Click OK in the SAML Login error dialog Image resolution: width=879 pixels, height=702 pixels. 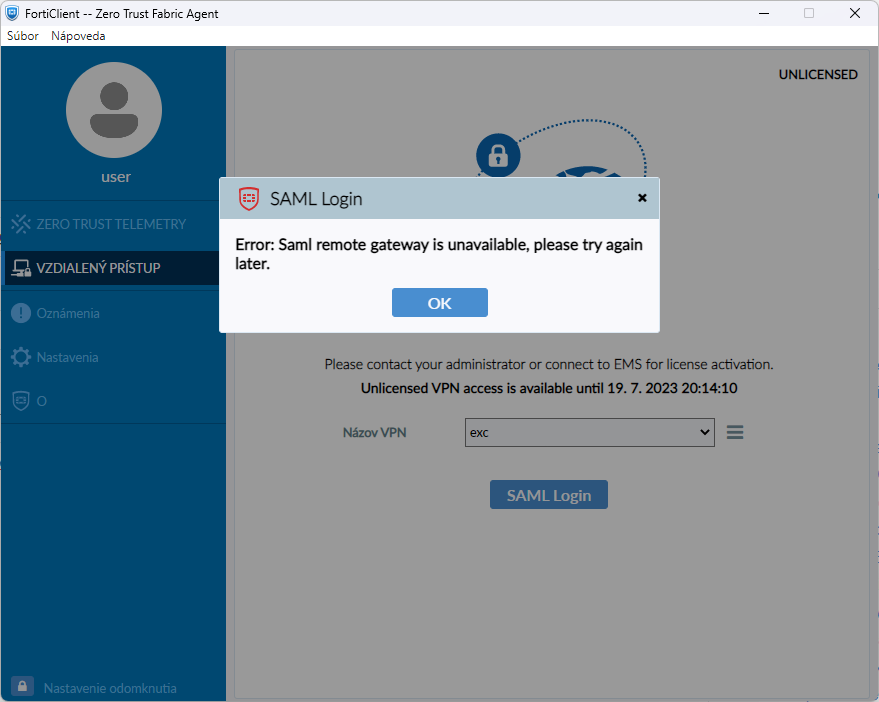440,303
